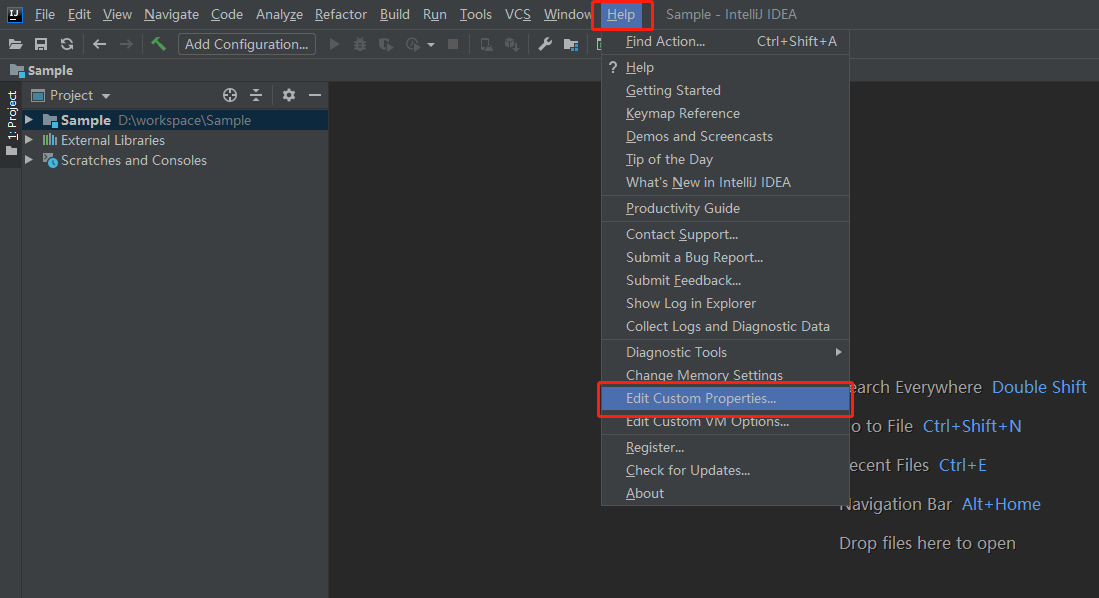
Task: Click the greyed boxes-with-down-arrow toolbar icon
Action: [512, 45]
